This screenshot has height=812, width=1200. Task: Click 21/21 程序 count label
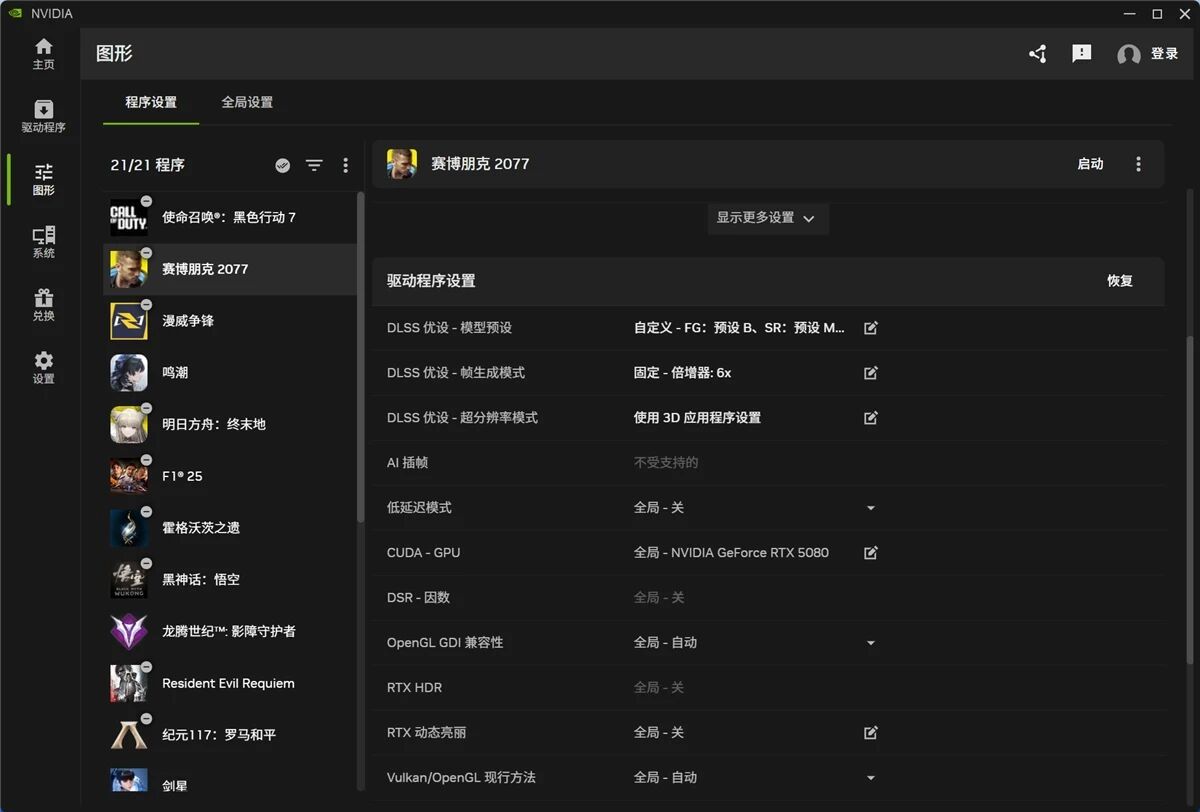(x=148, y=165)
